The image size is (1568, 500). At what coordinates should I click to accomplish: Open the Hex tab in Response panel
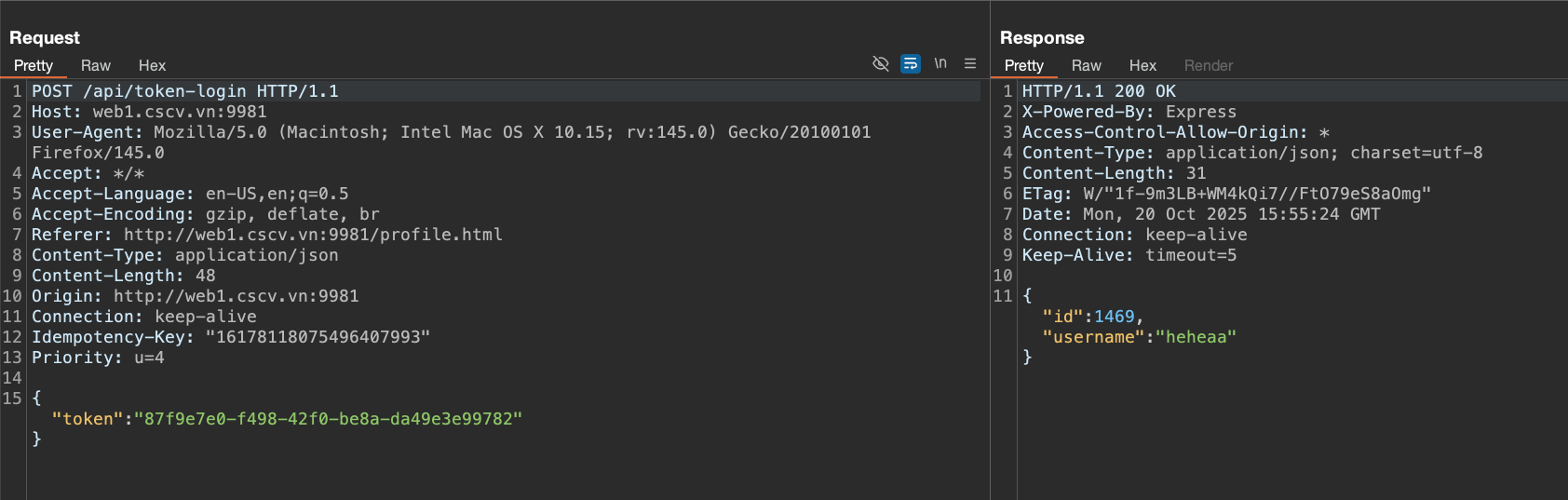tap(1142, 65)
